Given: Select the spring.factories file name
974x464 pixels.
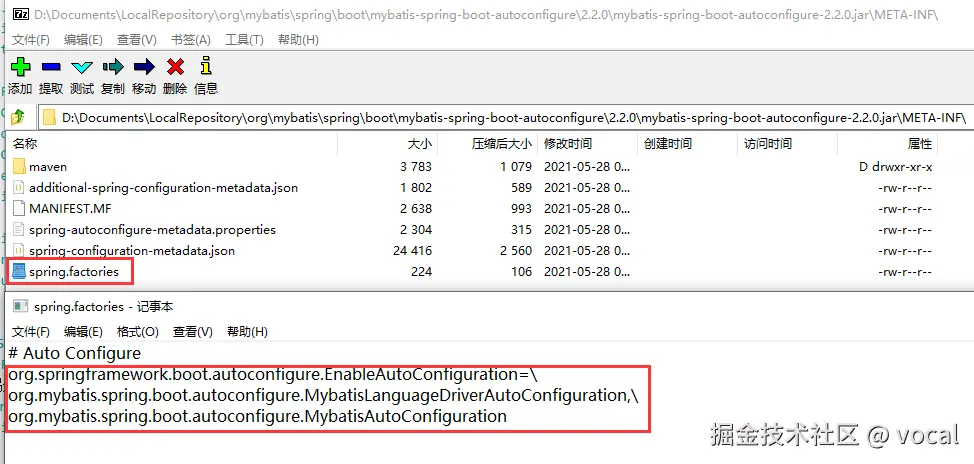Looking at the screenshot, I should (x=74, y=271).
